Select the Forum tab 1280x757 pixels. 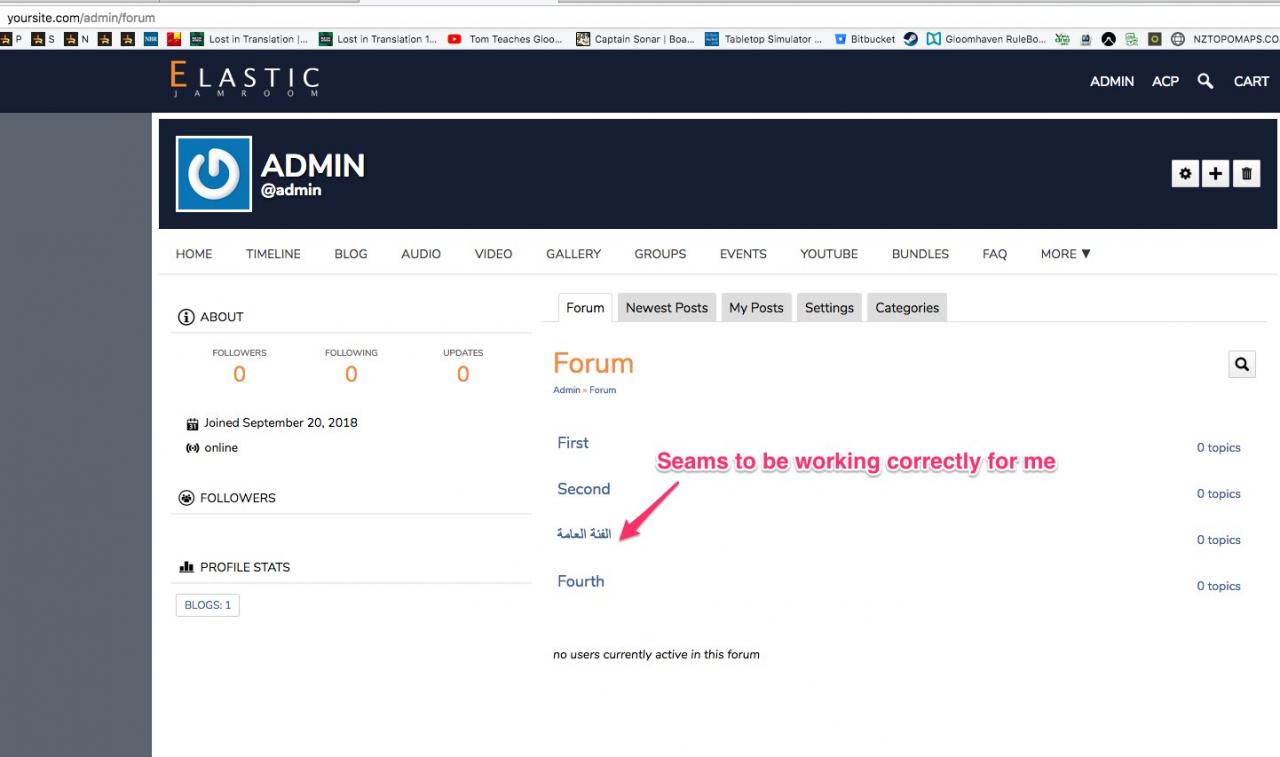click(585, 308)
